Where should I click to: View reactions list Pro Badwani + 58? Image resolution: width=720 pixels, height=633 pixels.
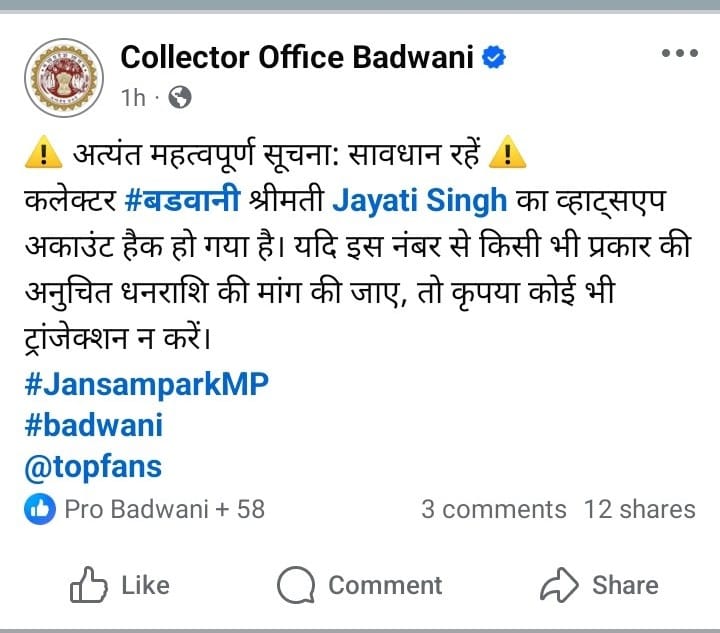click(165, 509)
